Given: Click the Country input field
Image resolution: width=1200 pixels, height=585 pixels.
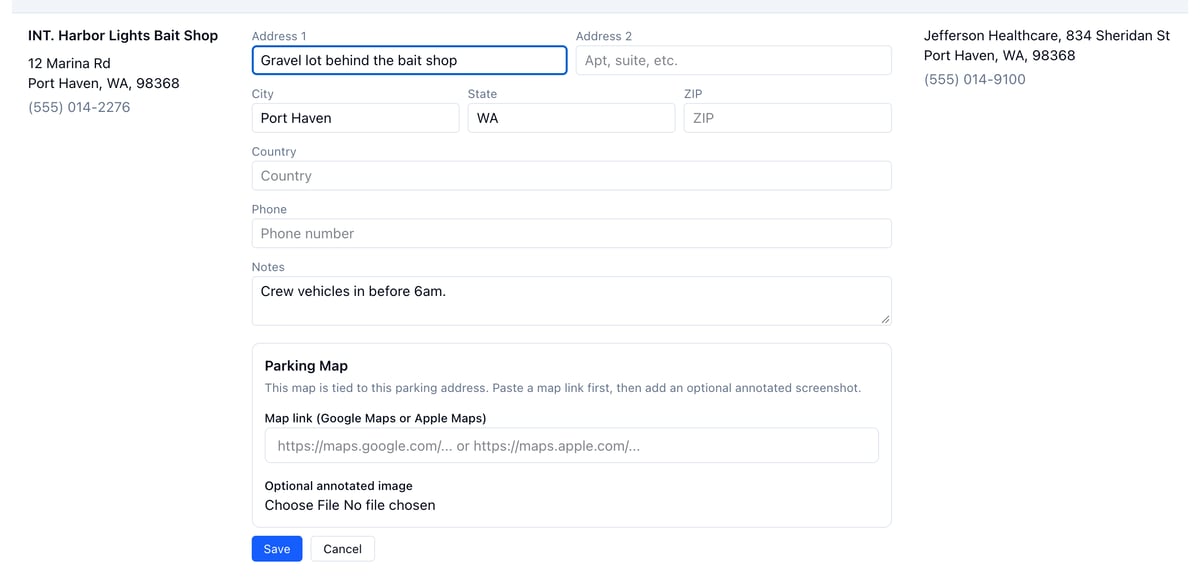Looking at the screenshot, I should (x=571, y=176).
